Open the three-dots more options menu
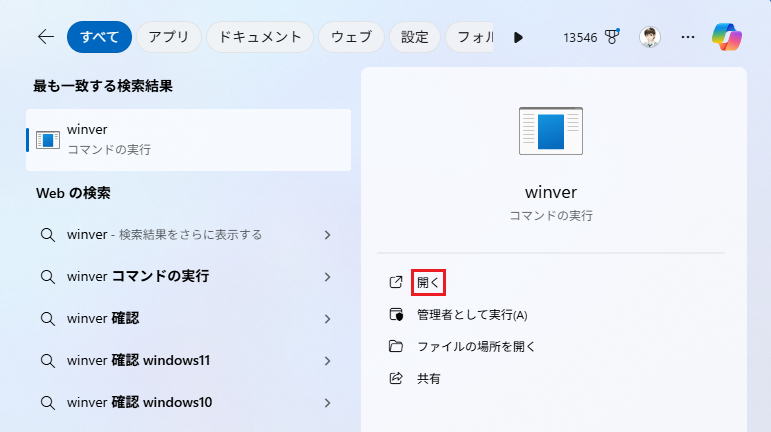 687,37
